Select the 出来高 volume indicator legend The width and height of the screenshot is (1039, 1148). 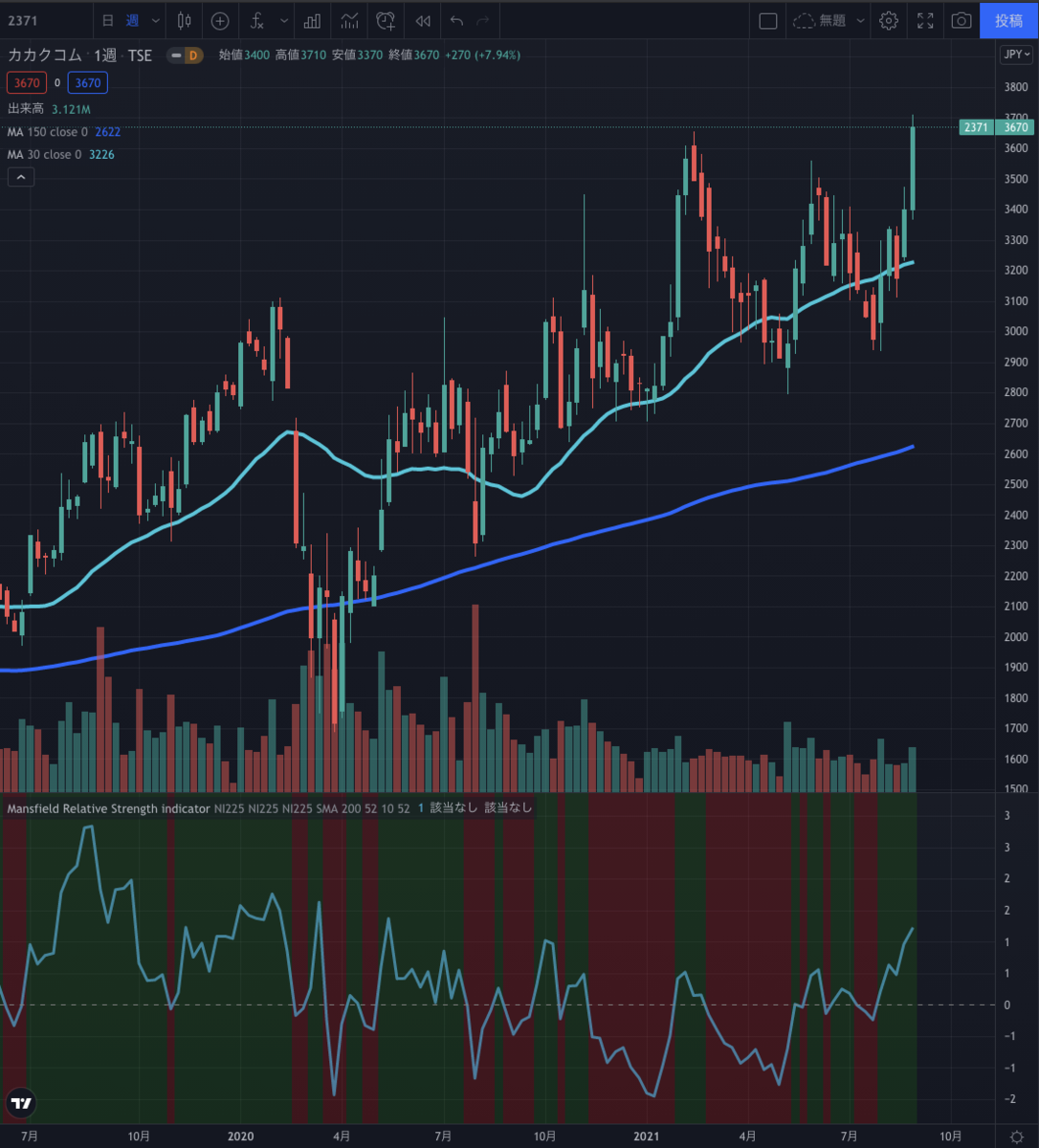[26, 109]
